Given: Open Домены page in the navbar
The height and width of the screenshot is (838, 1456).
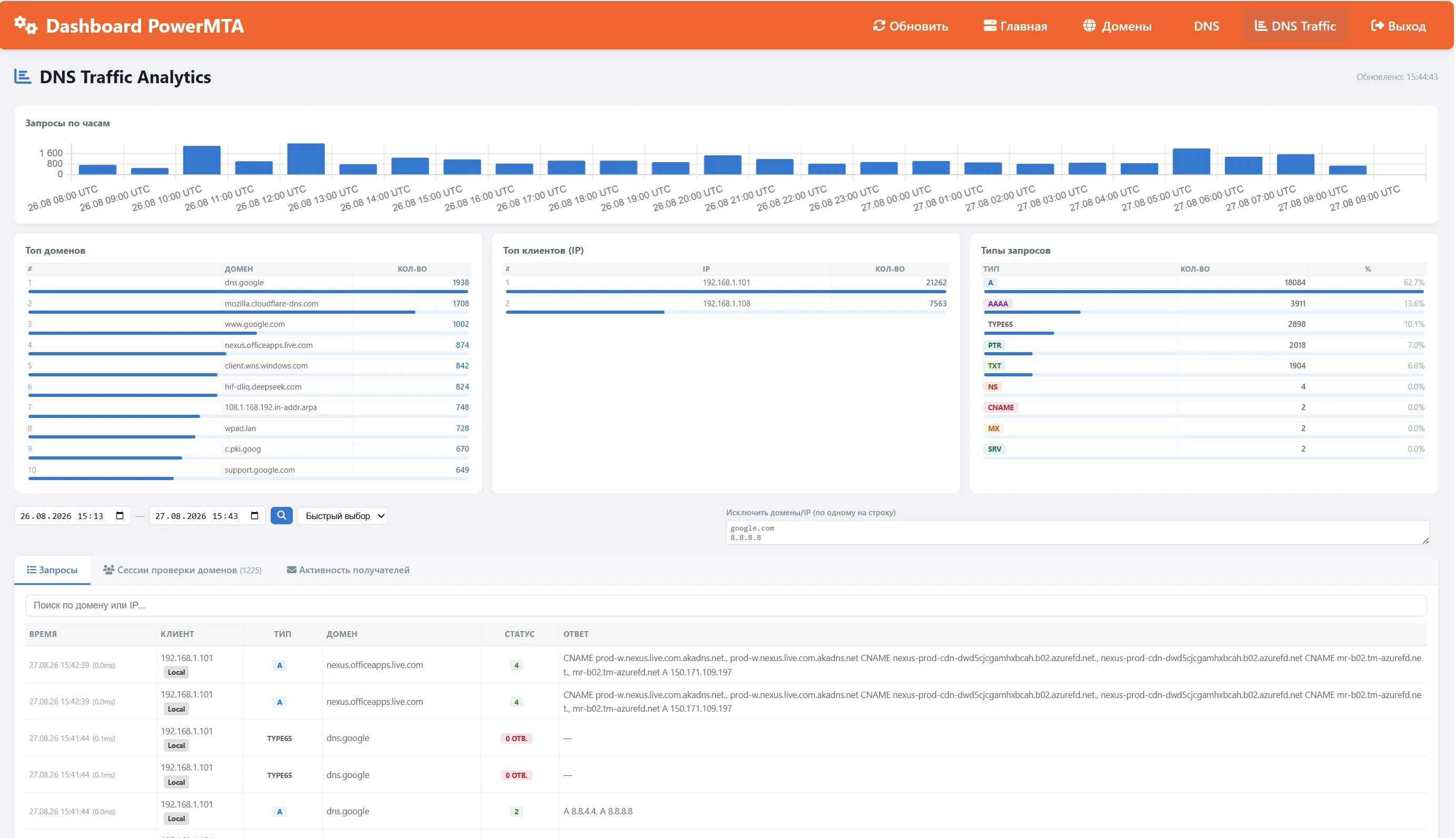Looking at the screenshot, I should pyautogui.click(x=1117, y=26).
